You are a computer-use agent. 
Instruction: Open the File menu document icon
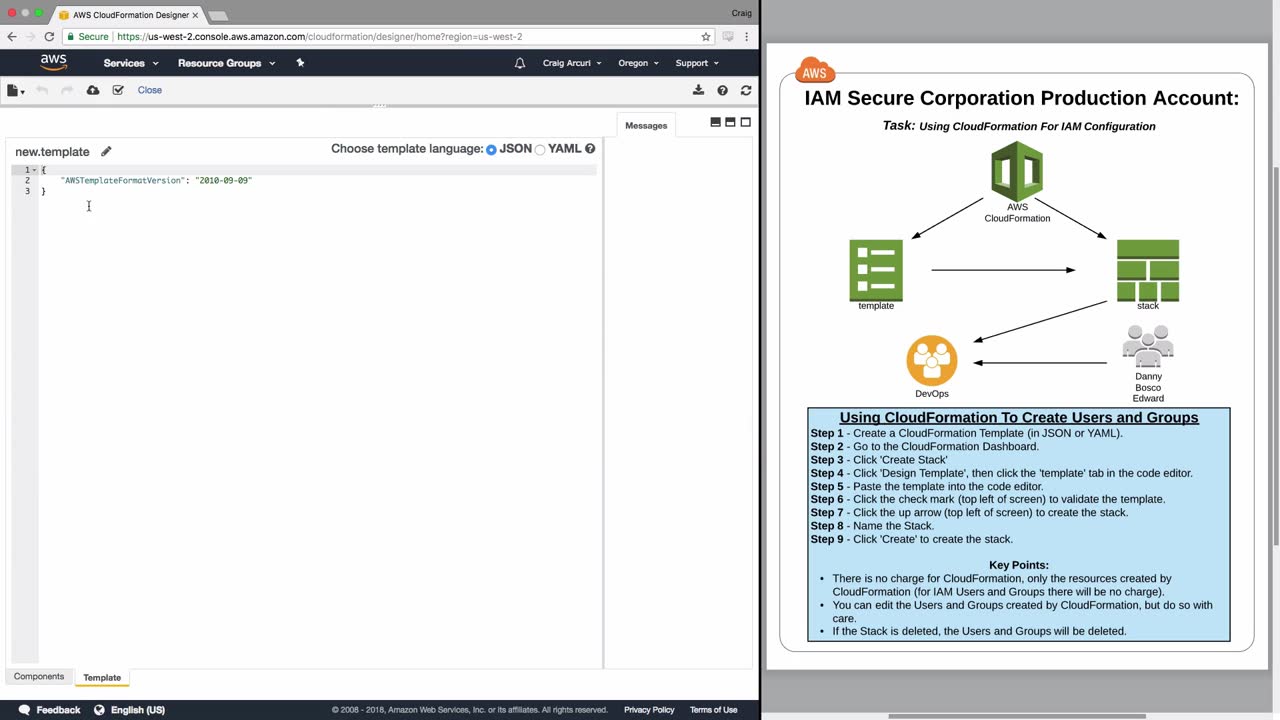click(14, 90)
